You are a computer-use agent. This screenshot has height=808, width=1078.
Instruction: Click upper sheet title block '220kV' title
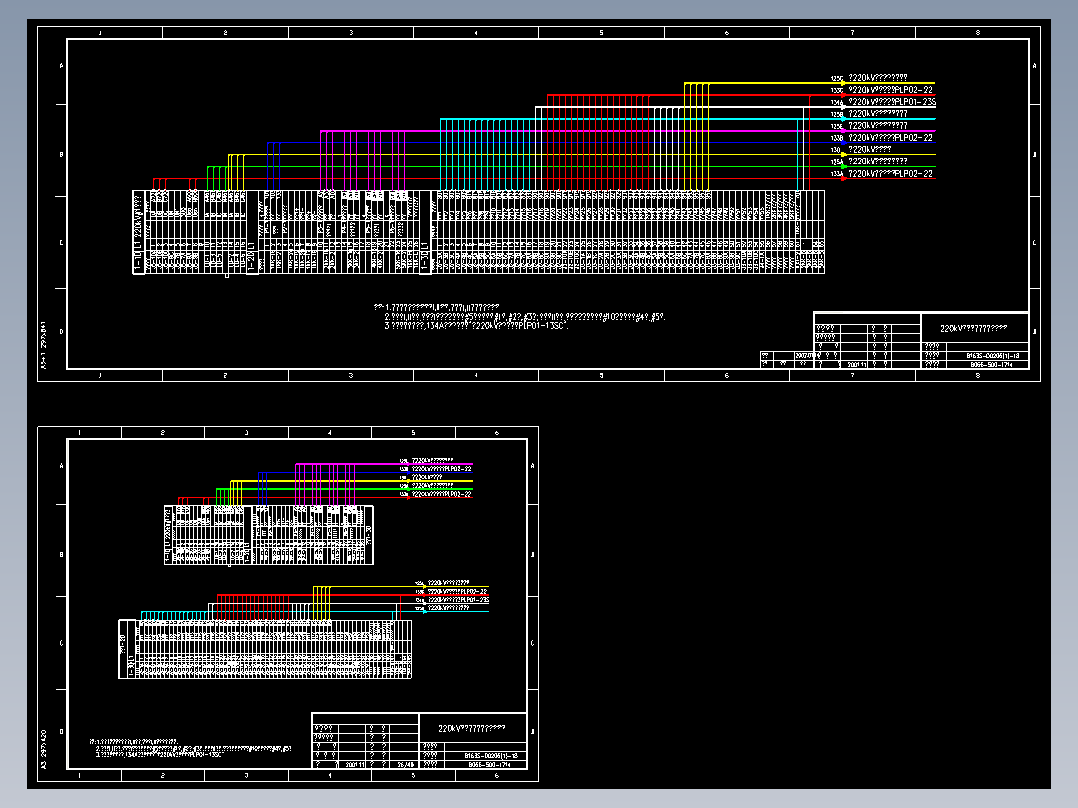tap(974, 329)
